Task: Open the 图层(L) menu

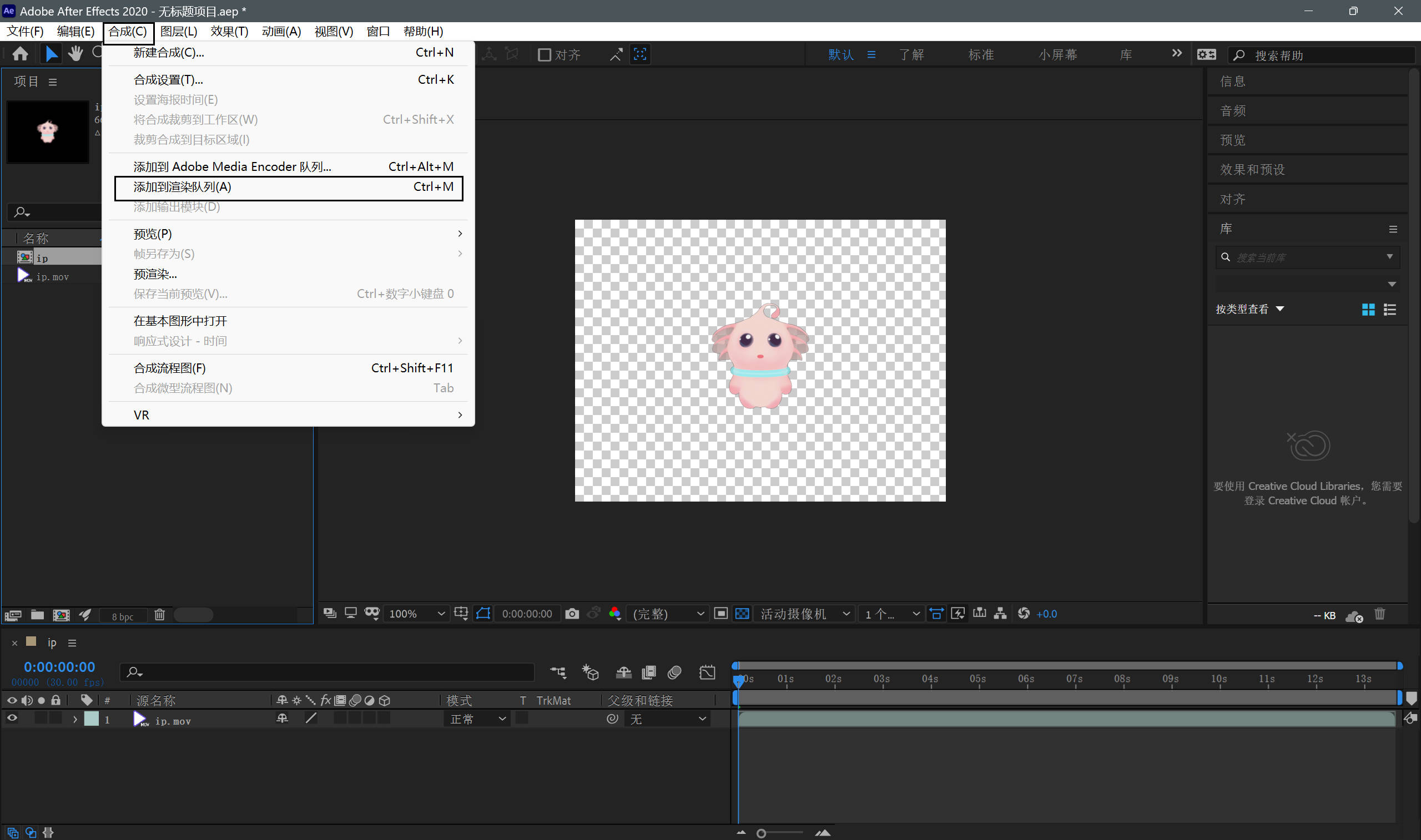Action: point(178,31)
